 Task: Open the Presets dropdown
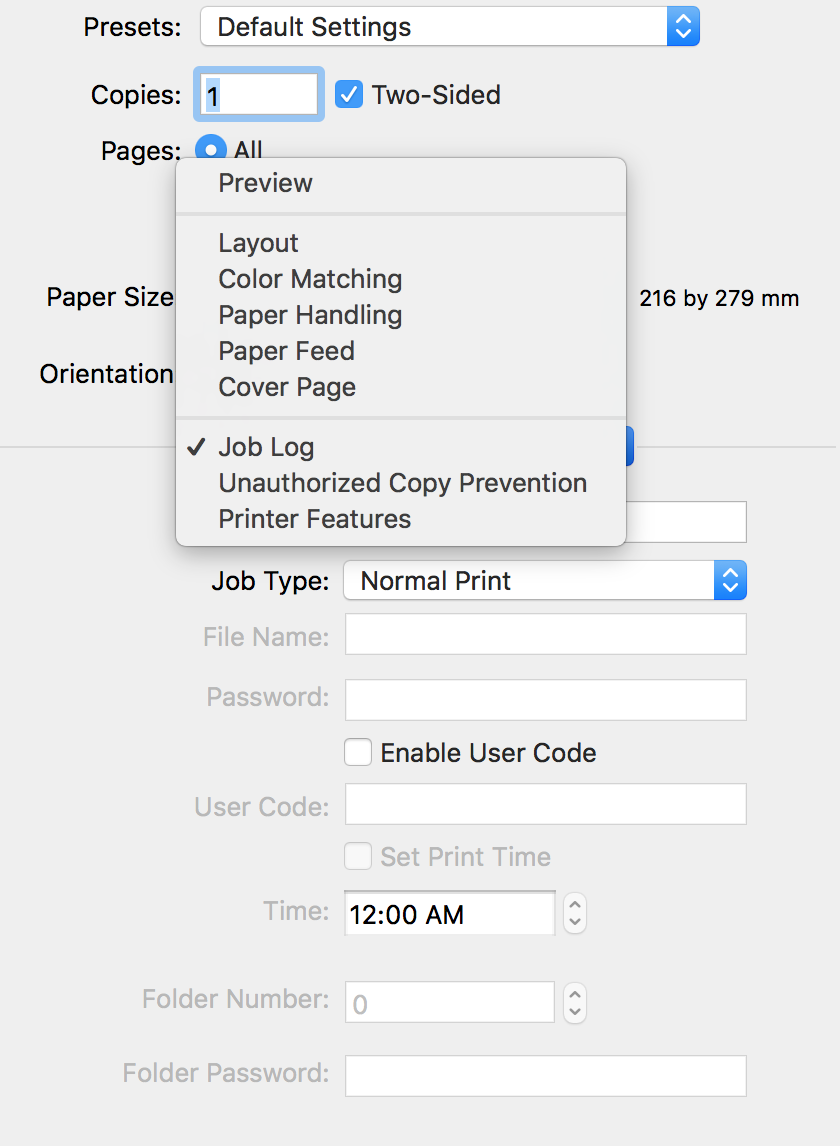[x=449, y=27]
